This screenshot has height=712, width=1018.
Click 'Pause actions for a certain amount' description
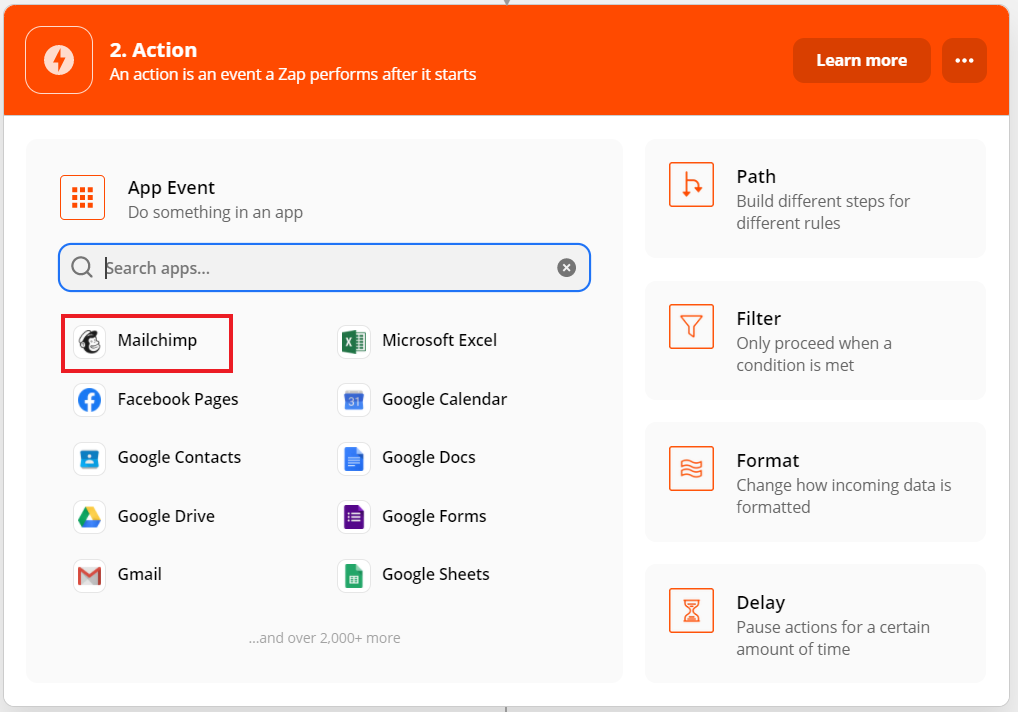[x=833, y=639]
